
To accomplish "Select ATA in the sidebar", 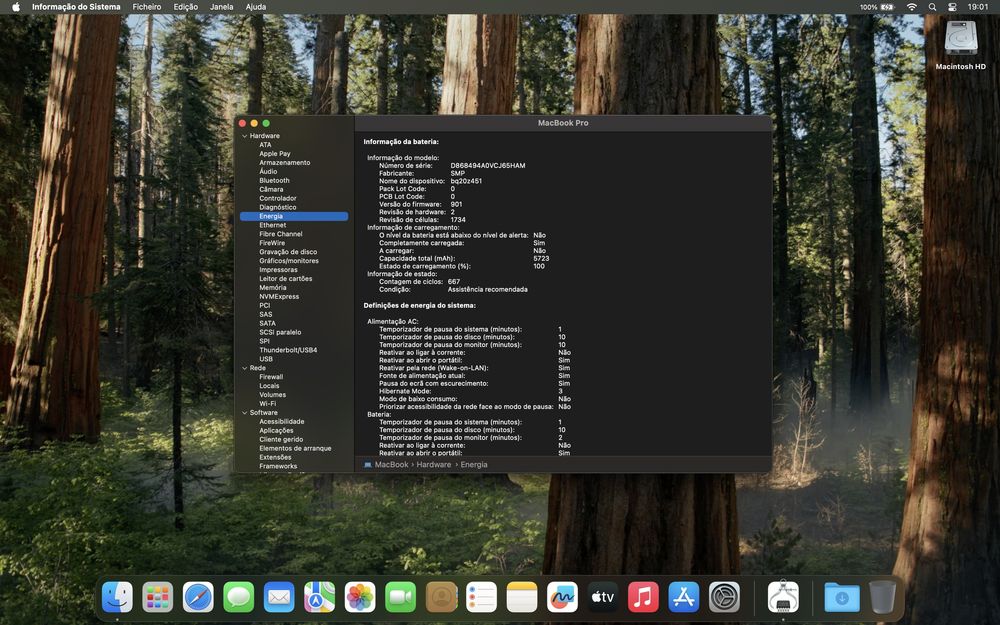I will pos(265,145).
